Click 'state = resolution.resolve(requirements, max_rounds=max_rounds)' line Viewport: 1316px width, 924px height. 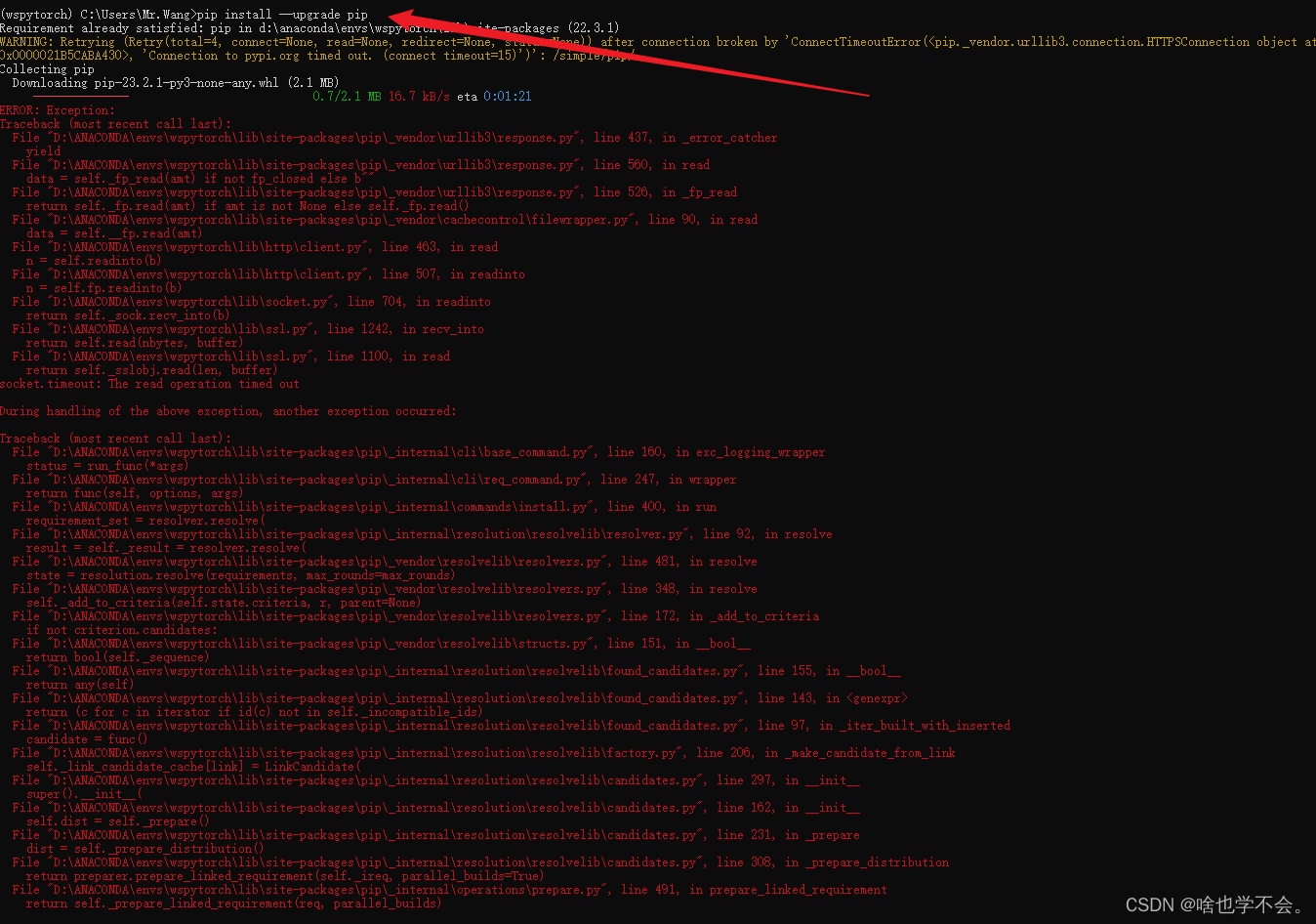[x=241, y=575]
